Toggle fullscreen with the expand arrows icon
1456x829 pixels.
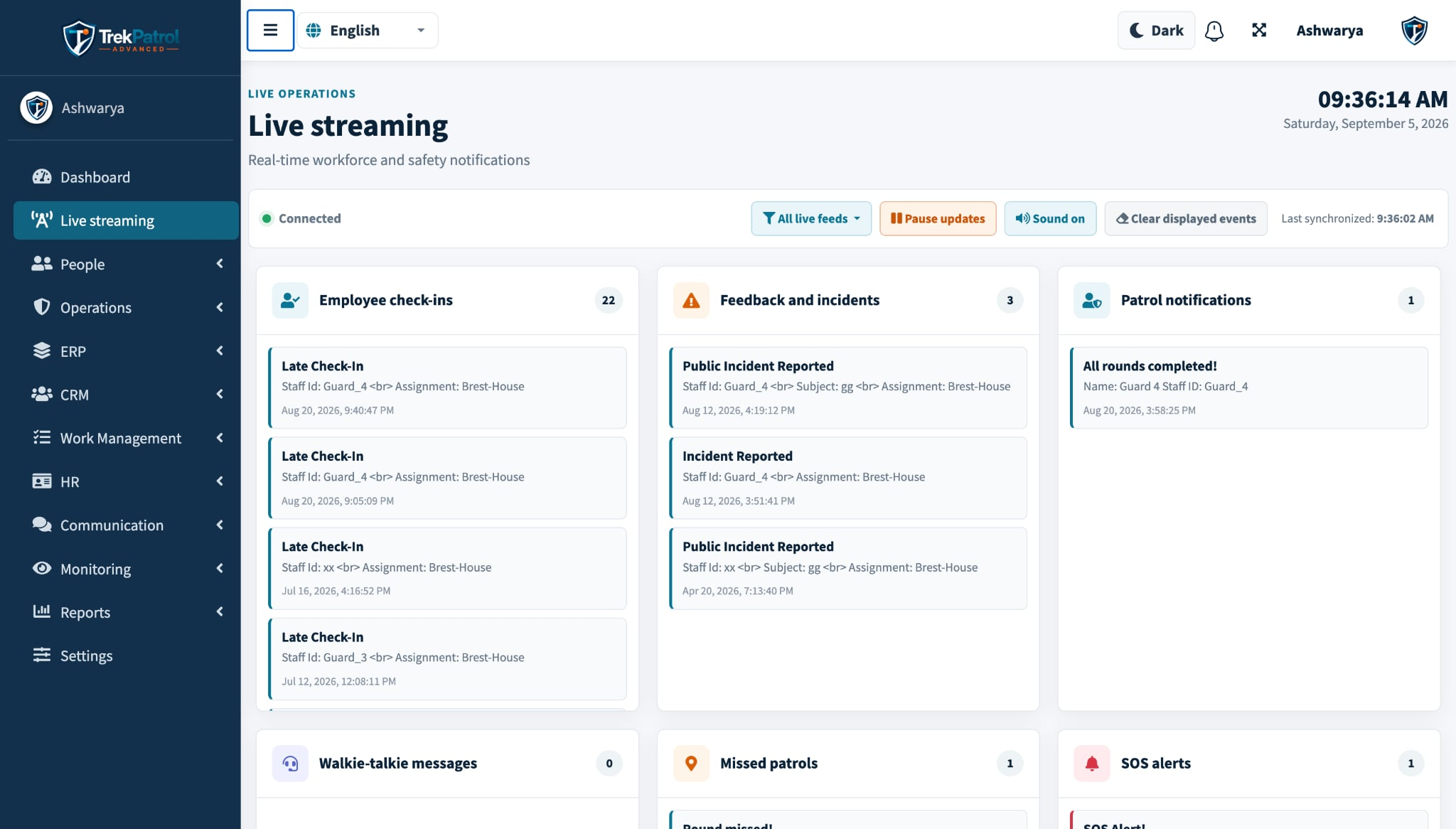coord(1259,30)
